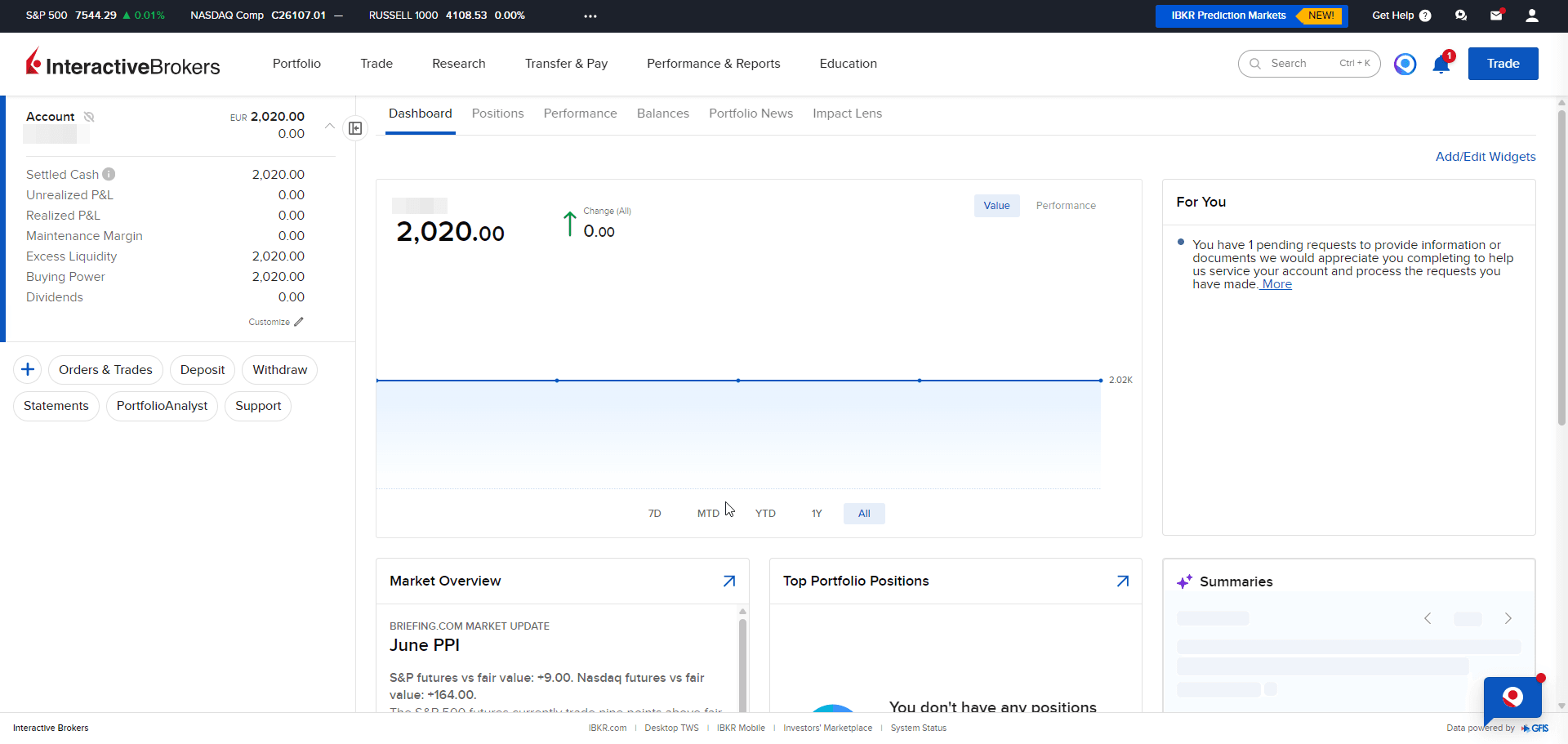Open the notifications bell icon

coord(1441,64)
